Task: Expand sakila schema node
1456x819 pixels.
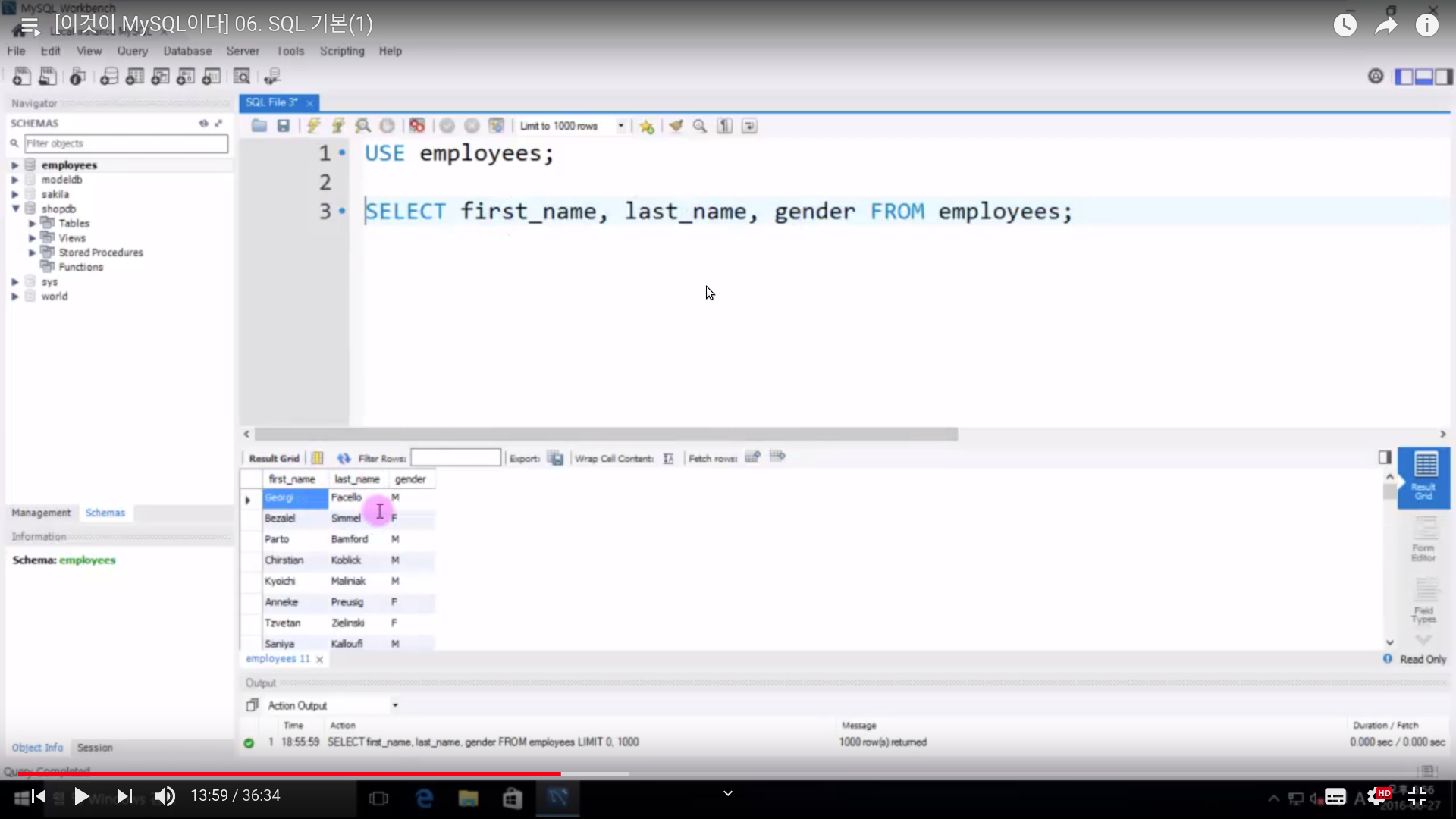Action: [14, 194]
